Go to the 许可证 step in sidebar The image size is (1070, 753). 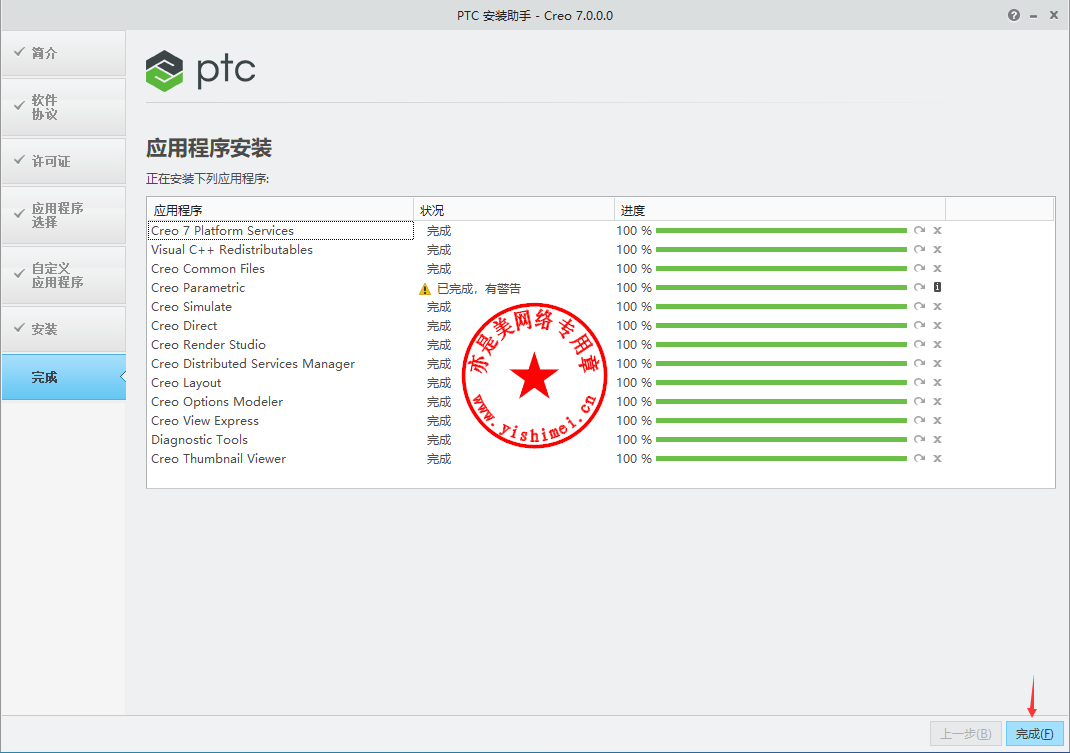pyautogui.click(x=63, y=161)
